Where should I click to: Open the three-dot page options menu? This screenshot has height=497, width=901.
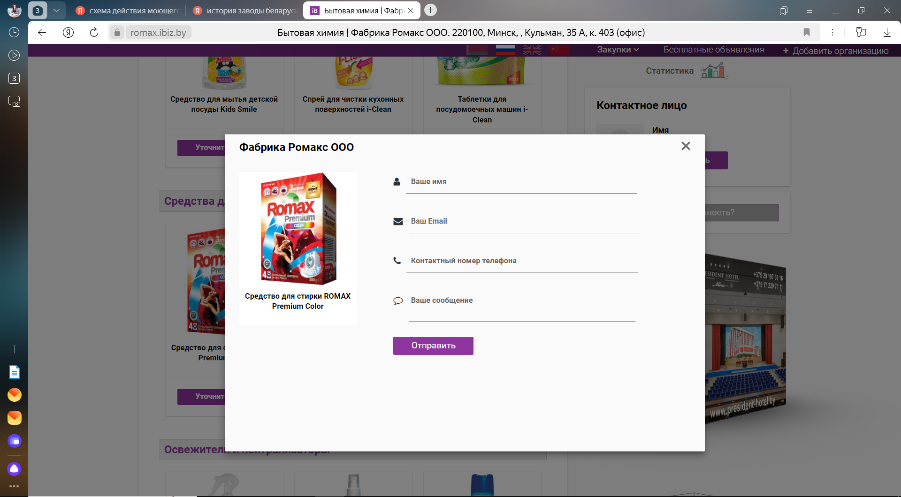click(x=833, y=33)
